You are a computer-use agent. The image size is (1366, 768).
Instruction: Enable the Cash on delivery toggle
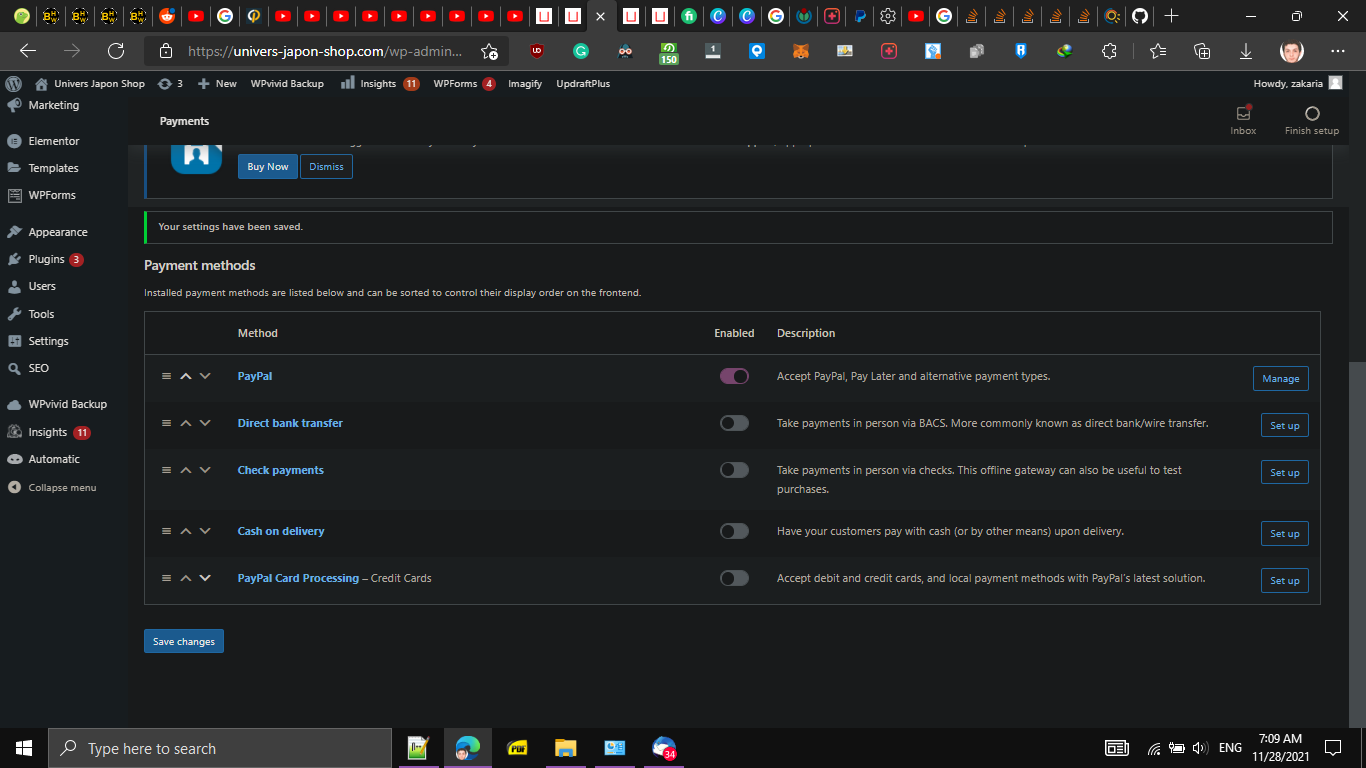point(734,531)
